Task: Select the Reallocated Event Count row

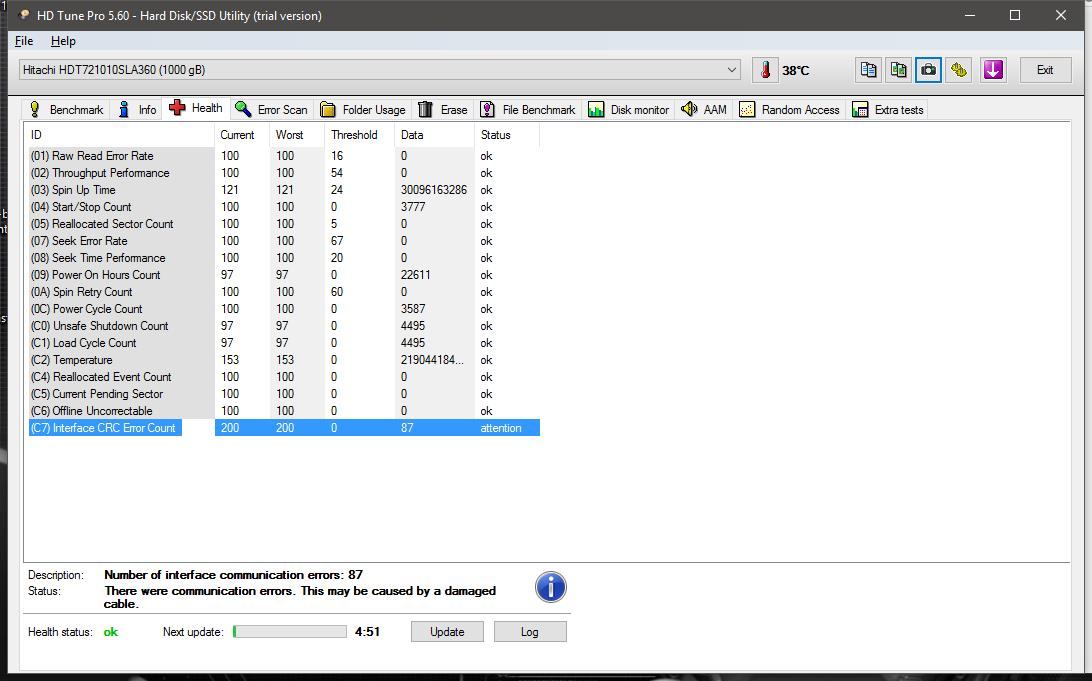Action: [x=284, y=377]
